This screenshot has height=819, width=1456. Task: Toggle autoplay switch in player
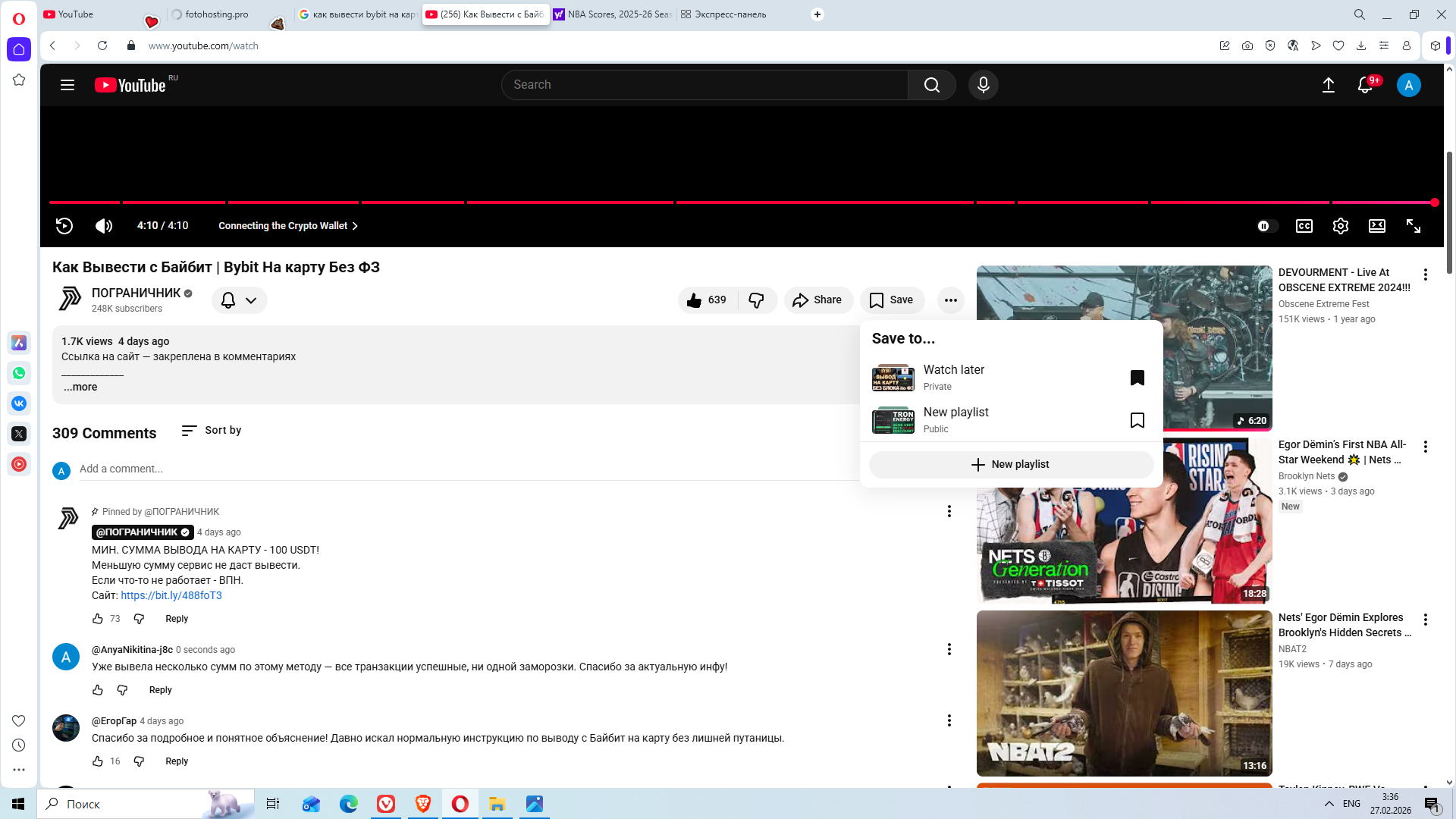point(1267,226)
